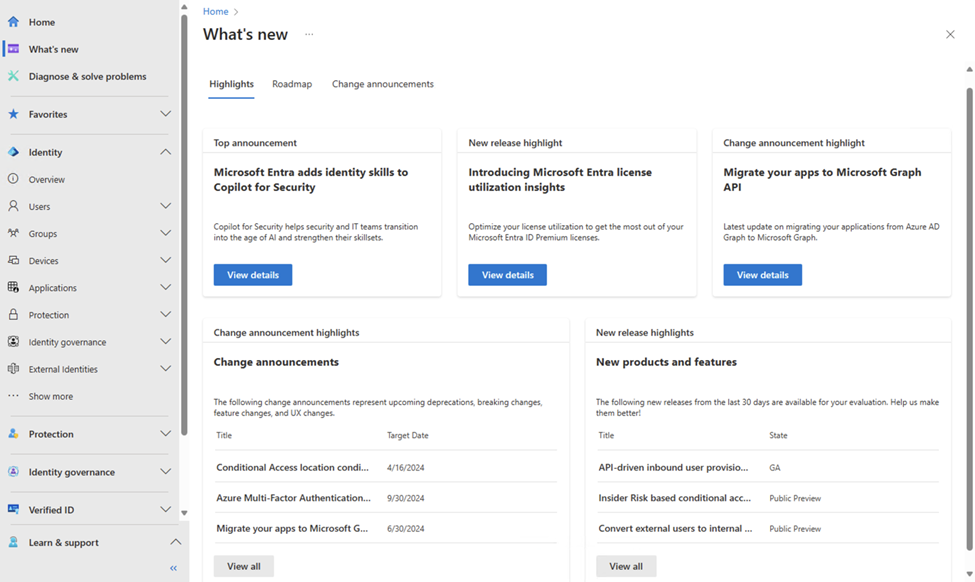Expand the Groups menu chevron
975x582 pixels.
(x=165, y=233)
